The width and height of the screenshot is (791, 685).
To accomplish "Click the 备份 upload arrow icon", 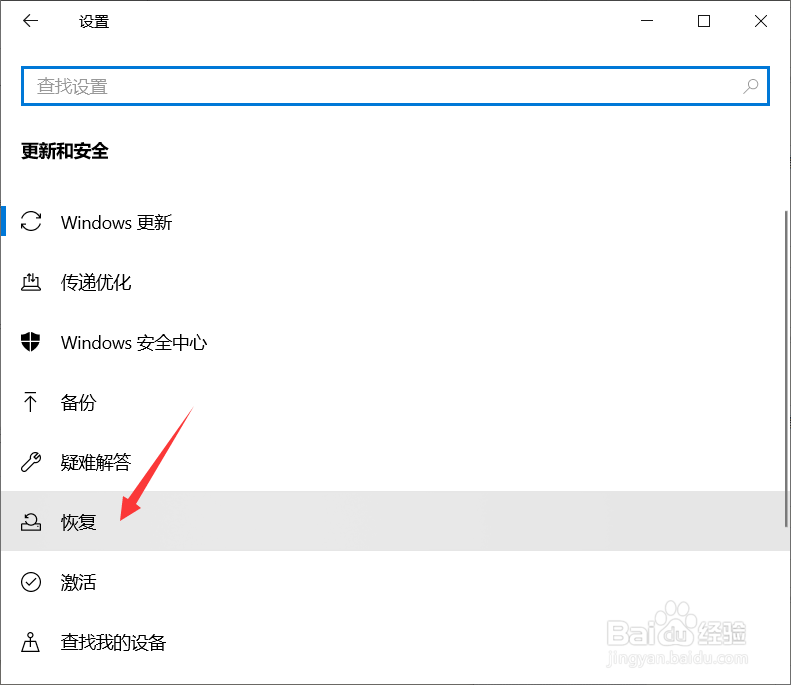I will [30, 402].
